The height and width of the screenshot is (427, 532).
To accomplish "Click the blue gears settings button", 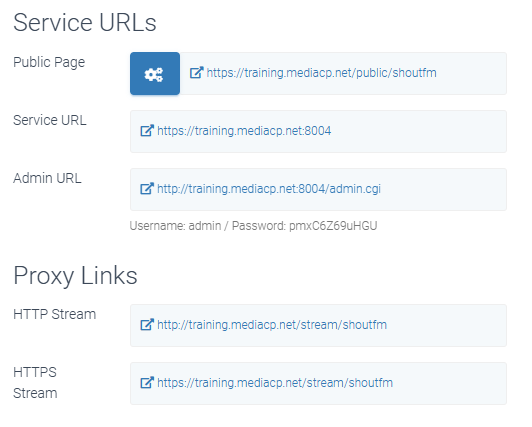I will coord(155,73).
